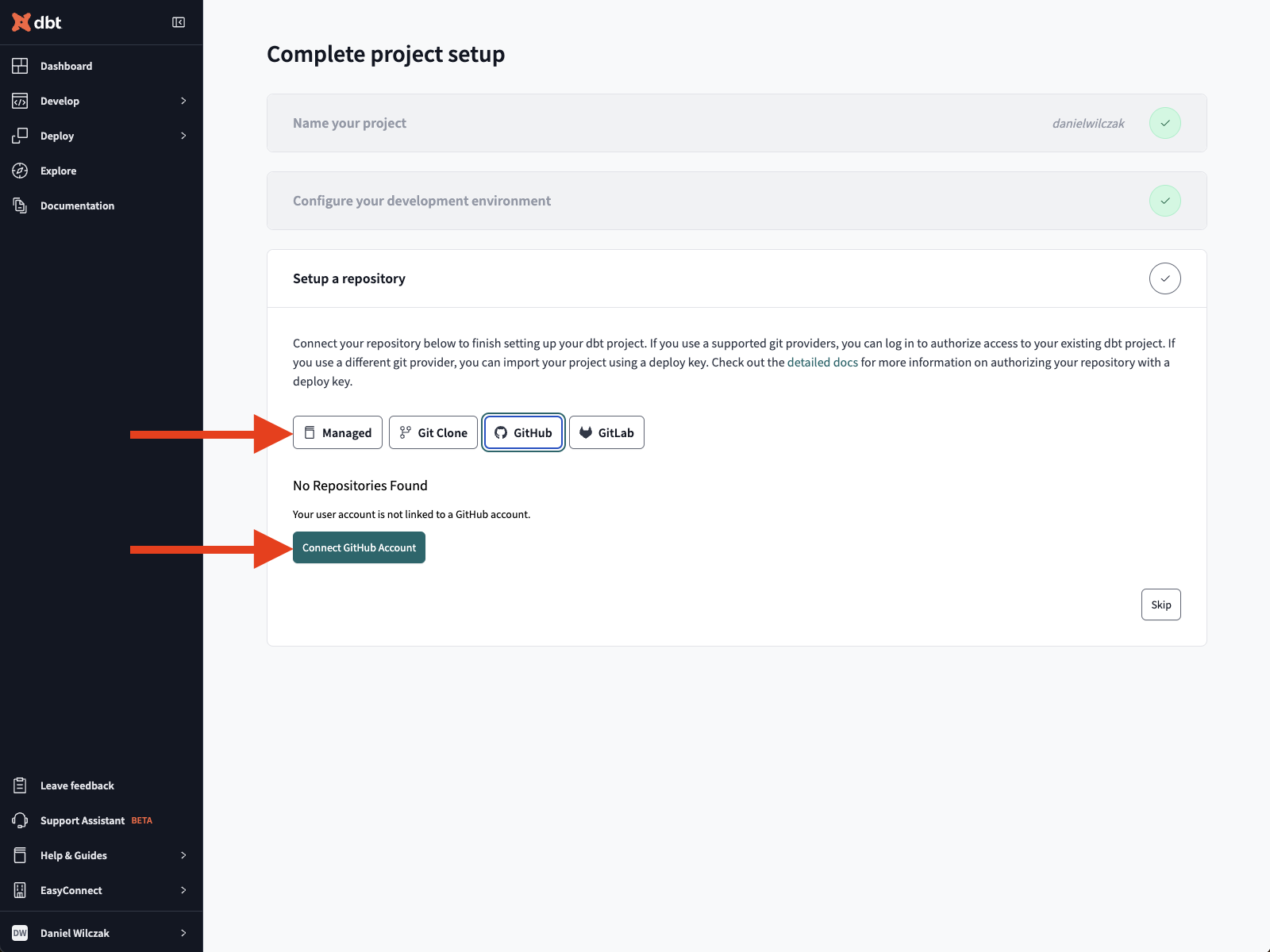The image size is (1270, 952).
Task: Click the Skip button
Action: (1160, 605)
